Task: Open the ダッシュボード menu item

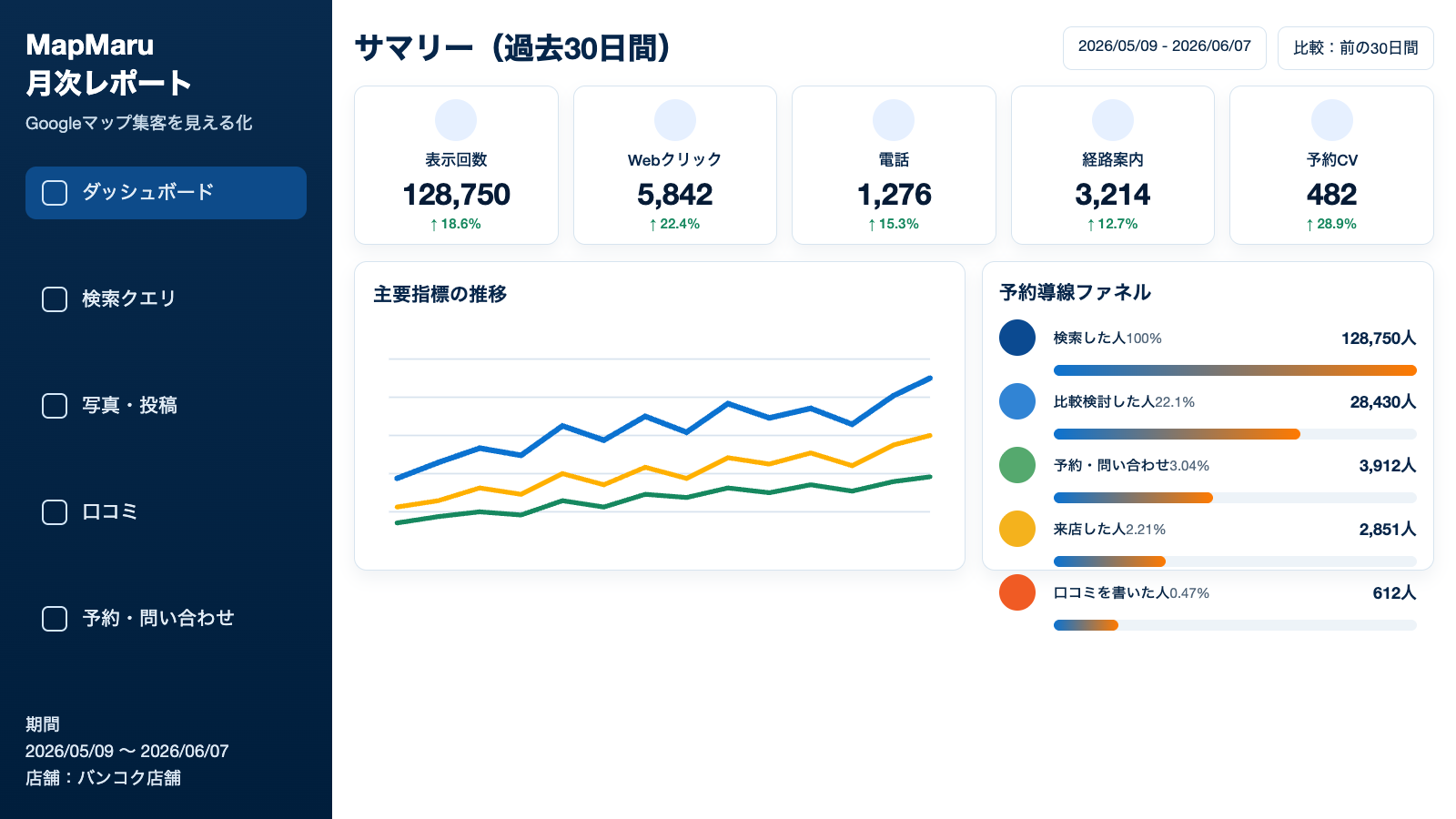Action: point(166,193)
